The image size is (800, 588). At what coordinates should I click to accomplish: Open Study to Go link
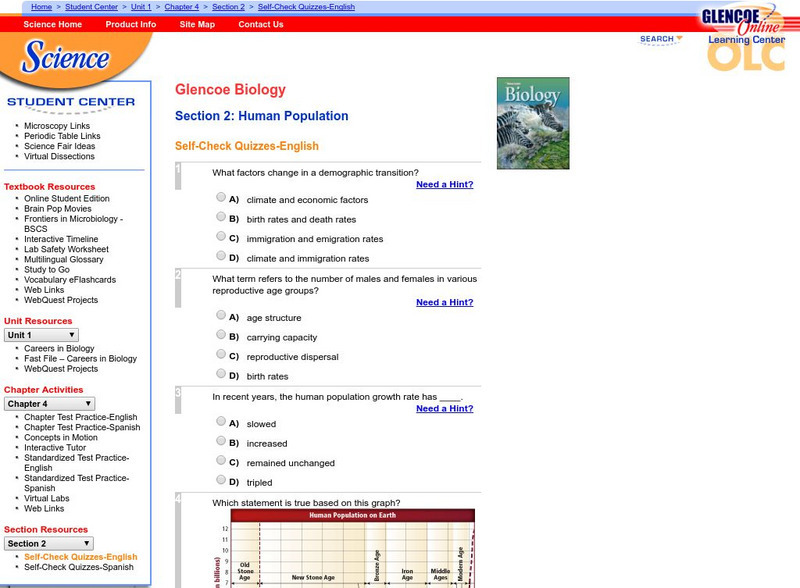click(47, 270)
